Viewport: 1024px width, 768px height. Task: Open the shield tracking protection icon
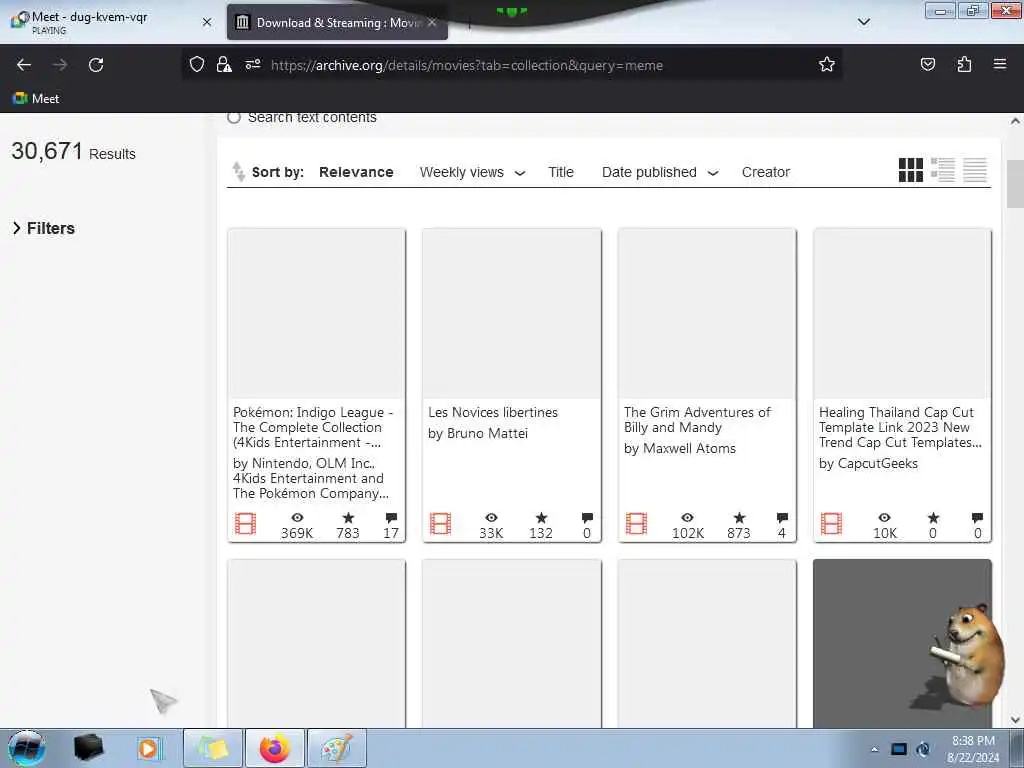click(197, 64)
